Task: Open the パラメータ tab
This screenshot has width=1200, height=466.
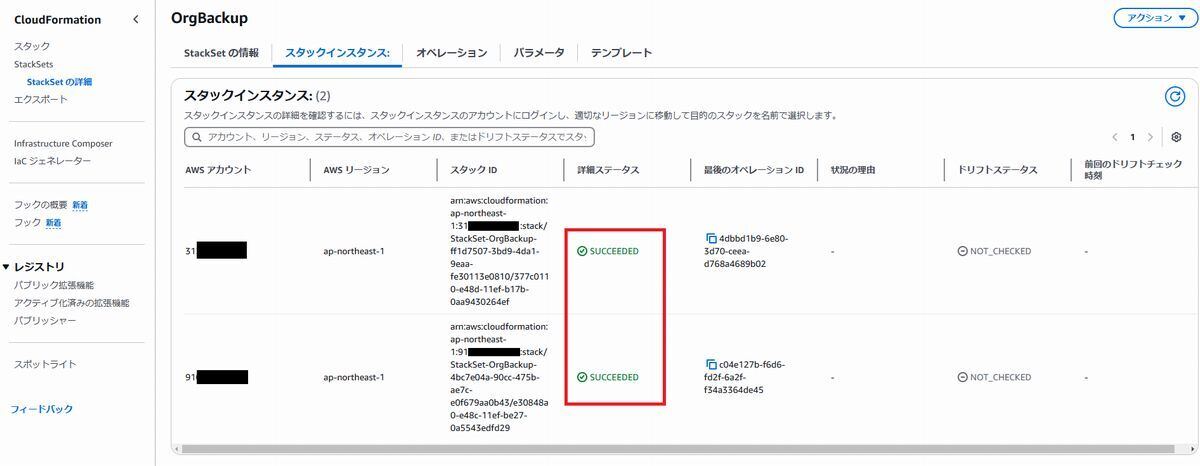Action: tap(539, 53)
